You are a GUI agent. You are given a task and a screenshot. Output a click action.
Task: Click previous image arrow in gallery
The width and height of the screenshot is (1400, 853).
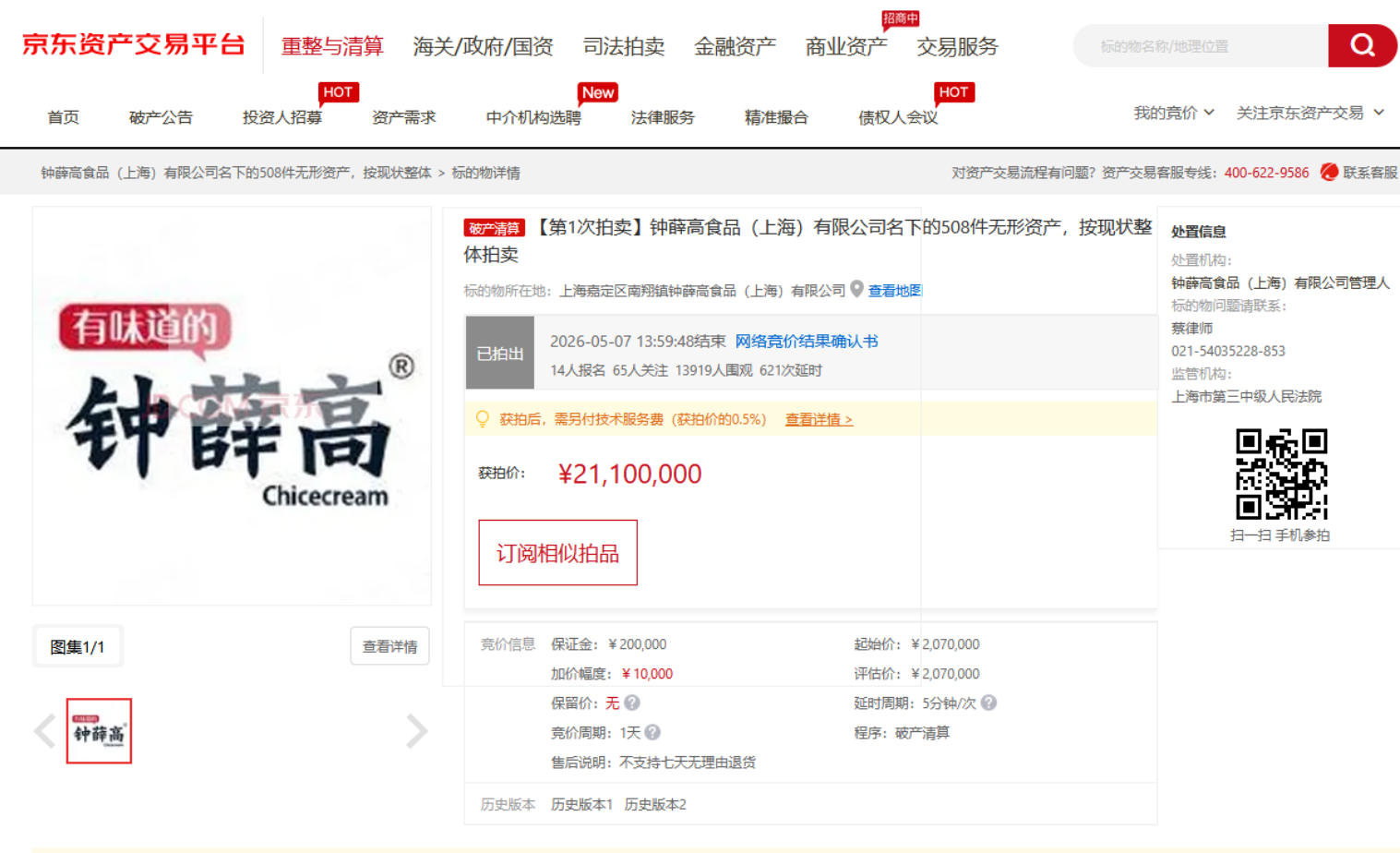point(44,731)
